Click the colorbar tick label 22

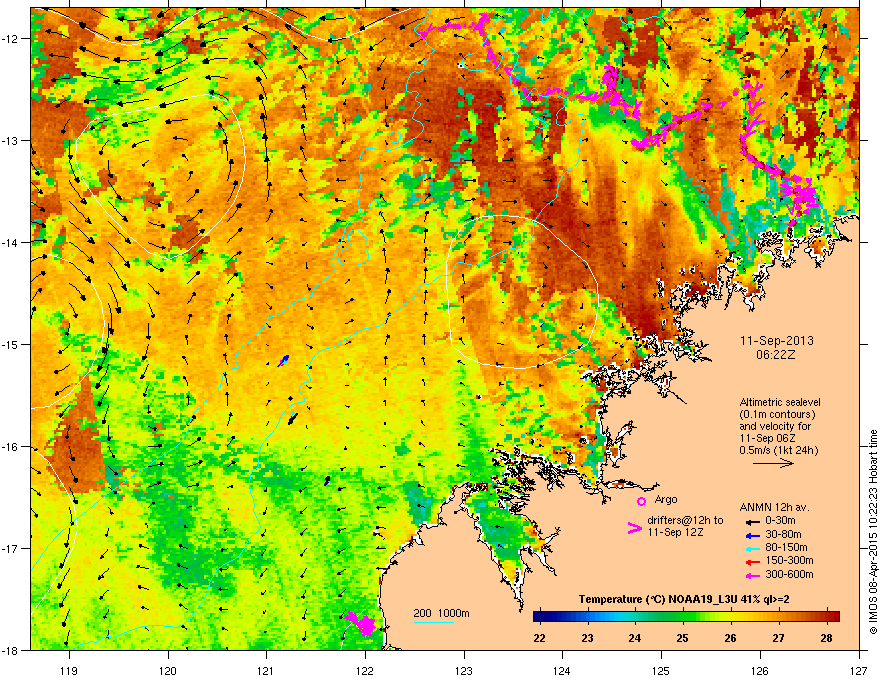click(540, 638)
